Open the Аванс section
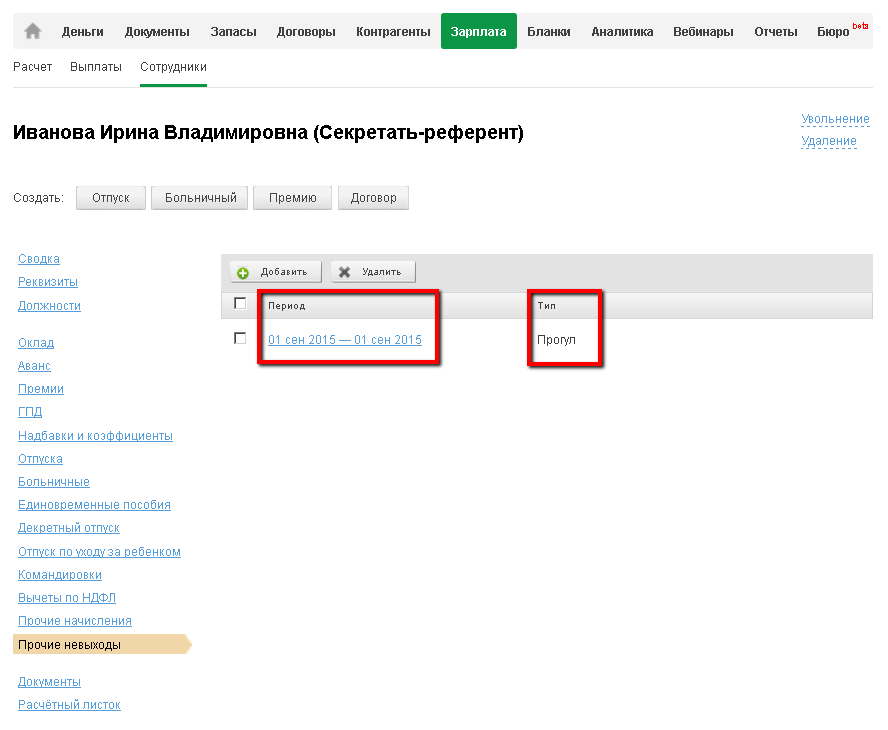 (x=34, y=366)
